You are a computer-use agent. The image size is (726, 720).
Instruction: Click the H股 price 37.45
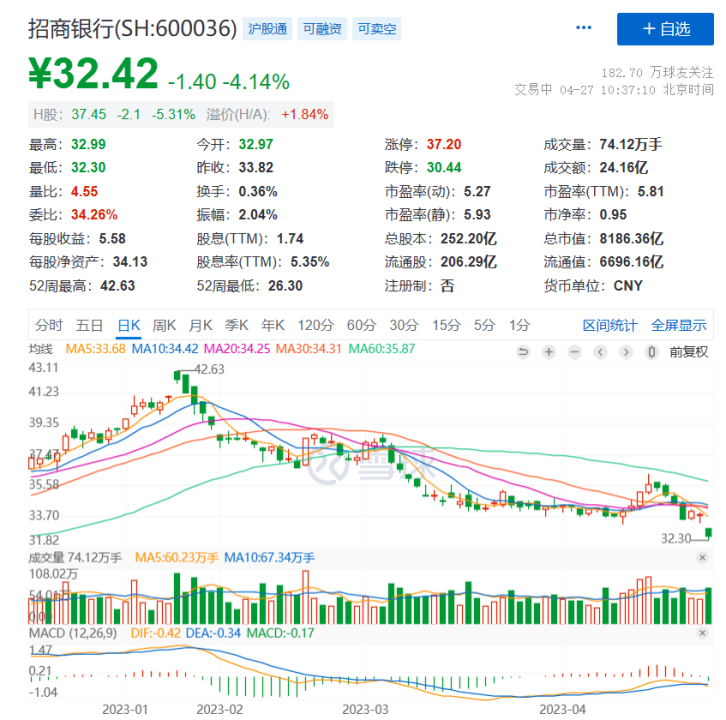click(89, 114)
